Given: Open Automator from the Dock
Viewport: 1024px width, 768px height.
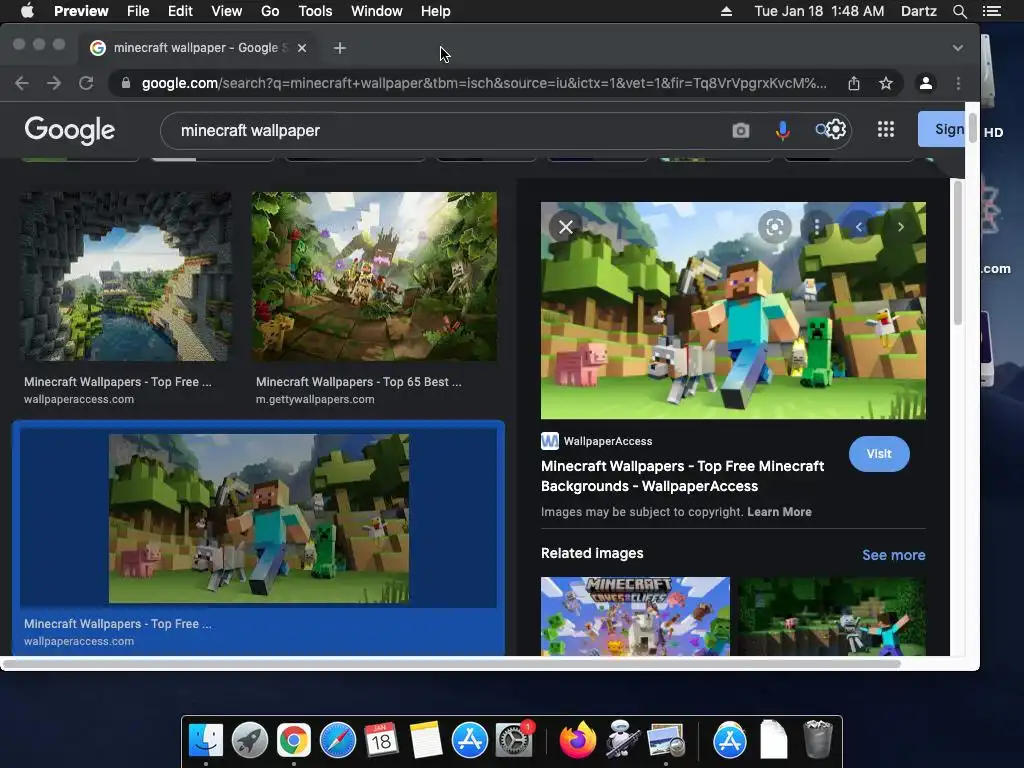Looking at the screenshot, I should click(x=621, y=740).
